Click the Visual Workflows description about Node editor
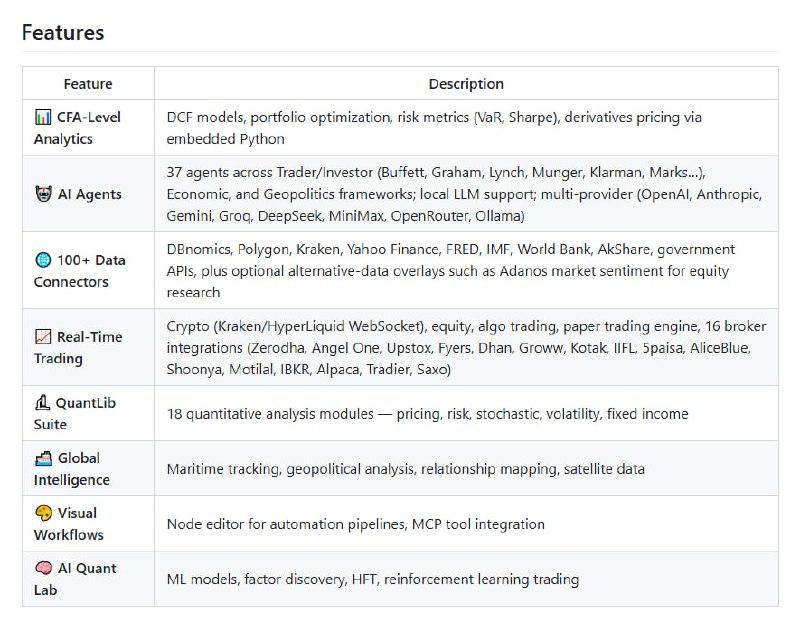The image size is (800, 622). [355, 524]
